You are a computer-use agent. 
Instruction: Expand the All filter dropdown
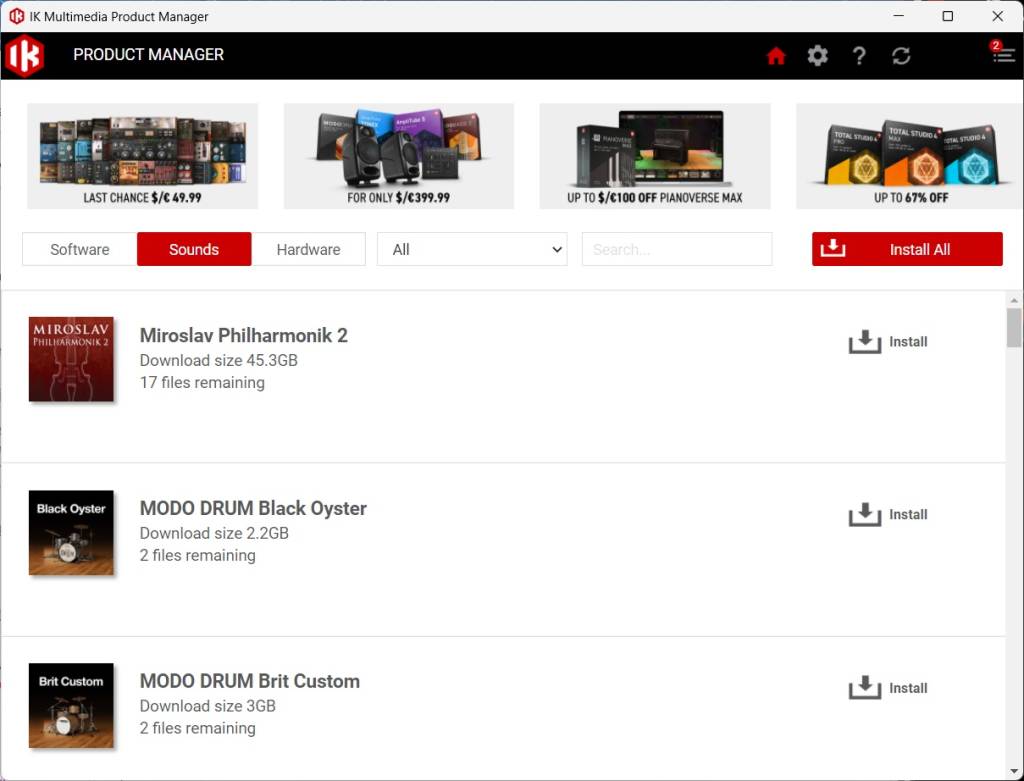point(472,249)
